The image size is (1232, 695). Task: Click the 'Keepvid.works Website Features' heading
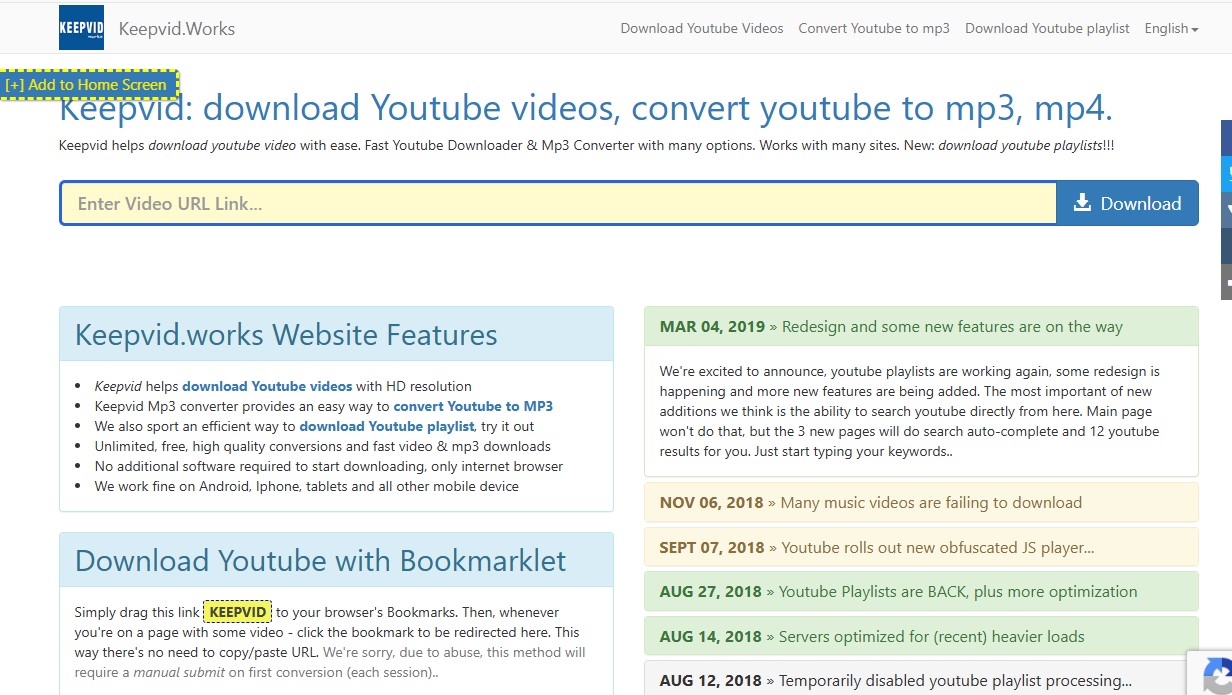tap(286, 334)
